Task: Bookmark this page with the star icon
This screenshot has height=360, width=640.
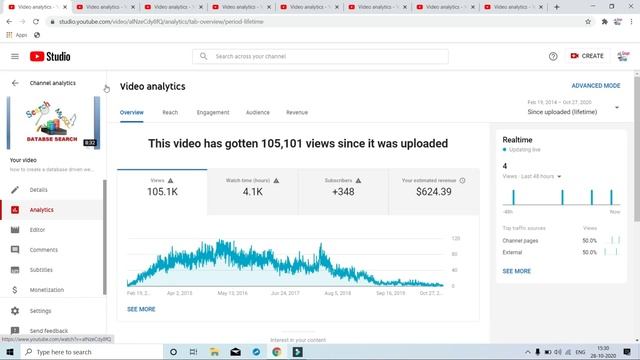Action: (x=588, y=22)
